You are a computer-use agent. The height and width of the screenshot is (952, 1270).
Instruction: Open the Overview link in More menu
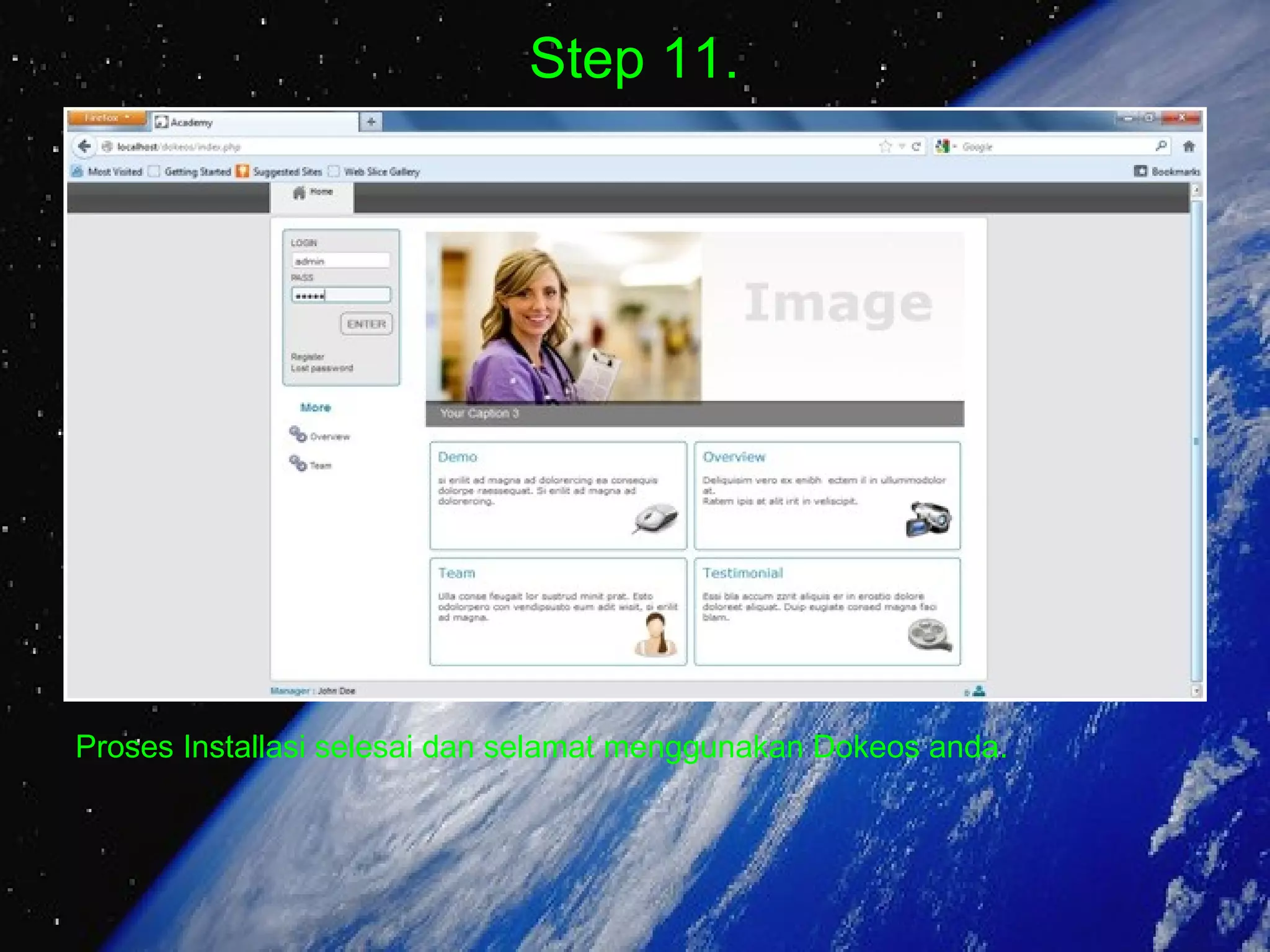(330, 437)
